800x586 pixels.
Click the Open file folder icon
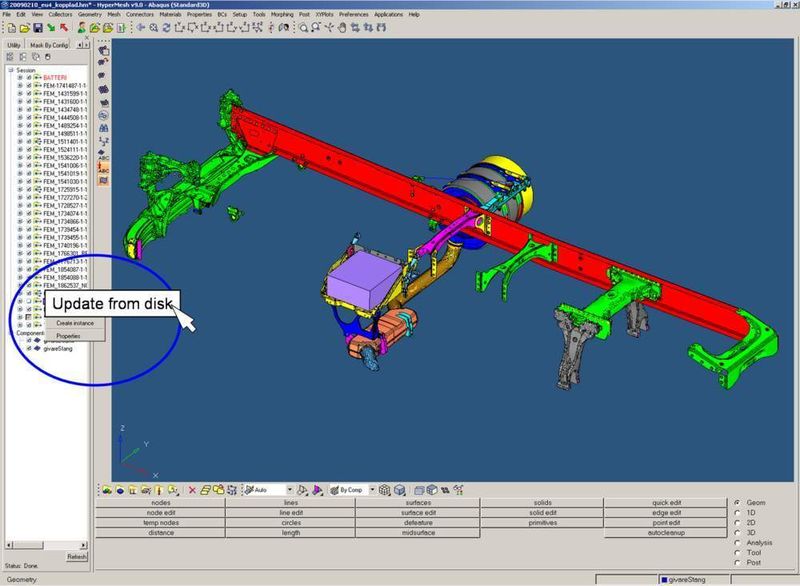23,28
